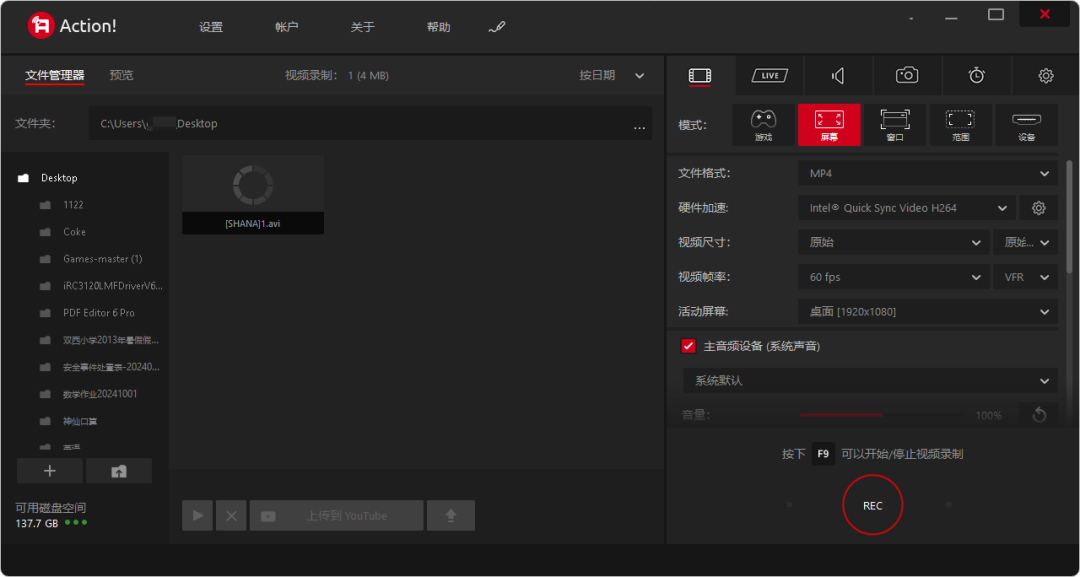Click the drawing pen icon in menu bar
This screenshot has height=577, width=1080.
click(497, 28)
